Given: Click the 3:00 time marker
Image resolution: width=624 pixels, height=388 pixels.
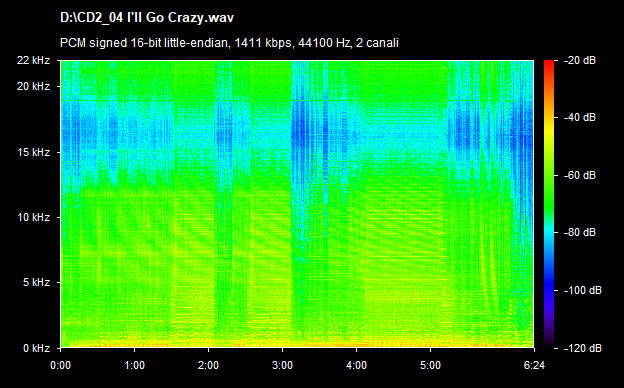Looking at the screenshot, I should [x=283, y=365].
